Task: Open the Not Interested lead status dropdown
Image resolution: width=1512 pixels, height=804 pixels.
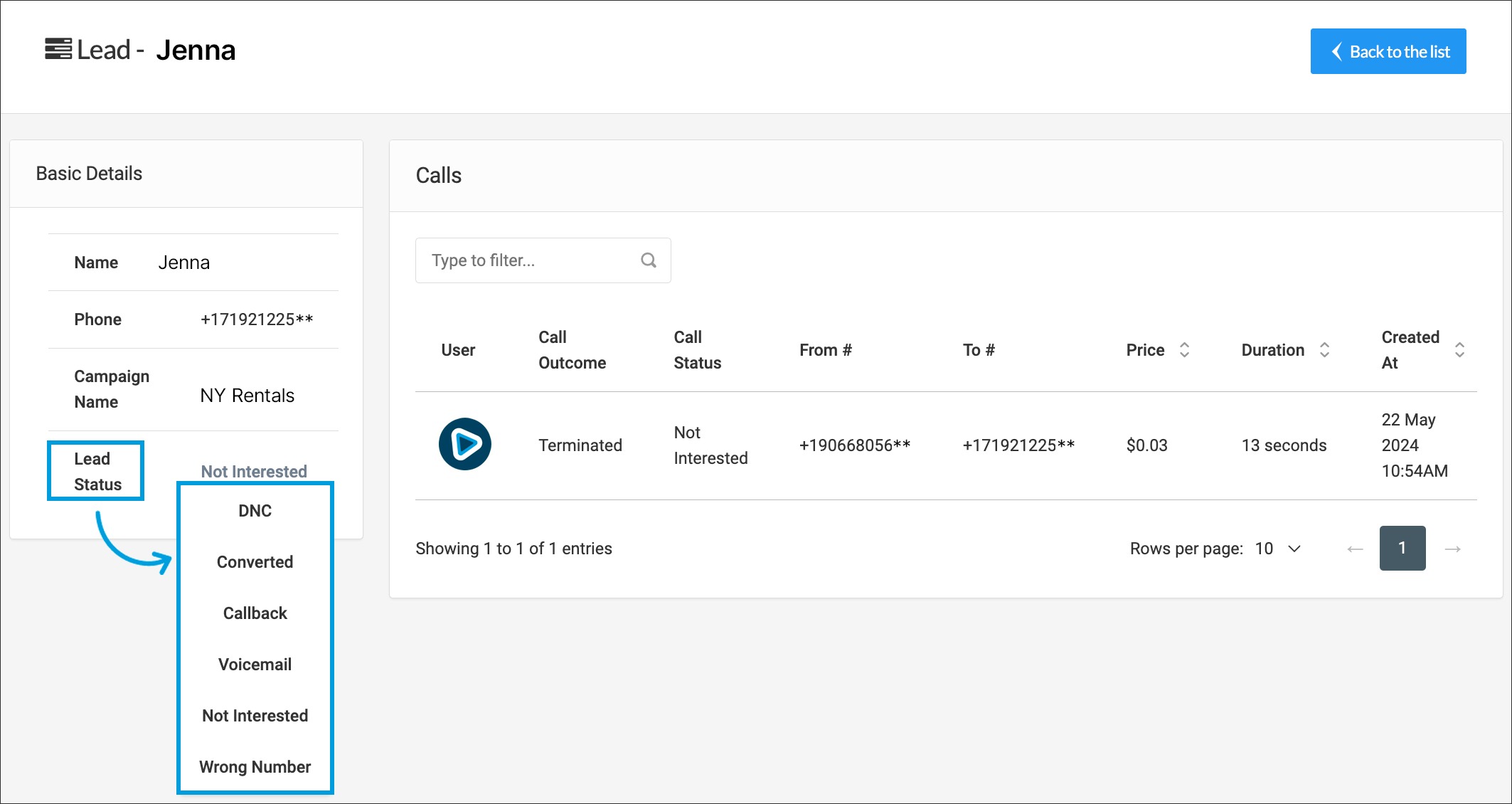Action: point(254,471)
